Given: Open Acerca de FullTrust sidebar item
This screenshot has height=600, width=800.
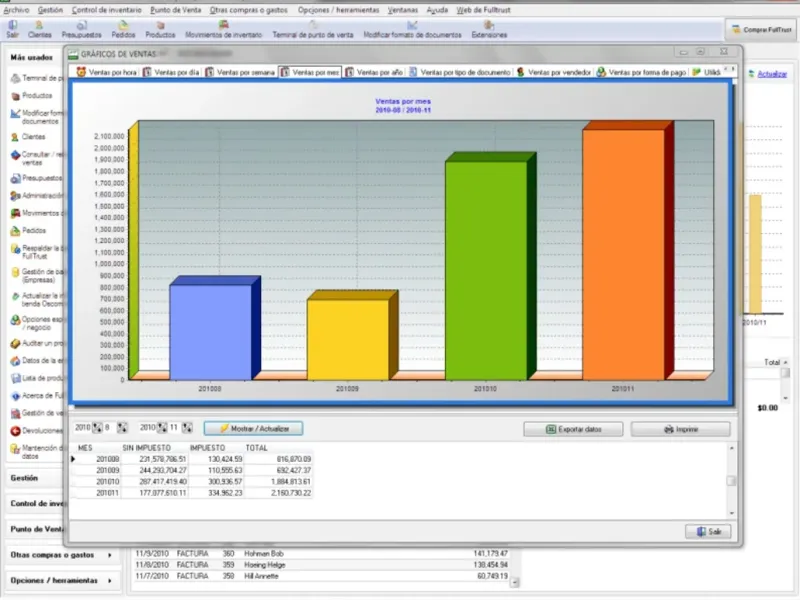Looking at the screenshot, I should (x=36, y=395).
